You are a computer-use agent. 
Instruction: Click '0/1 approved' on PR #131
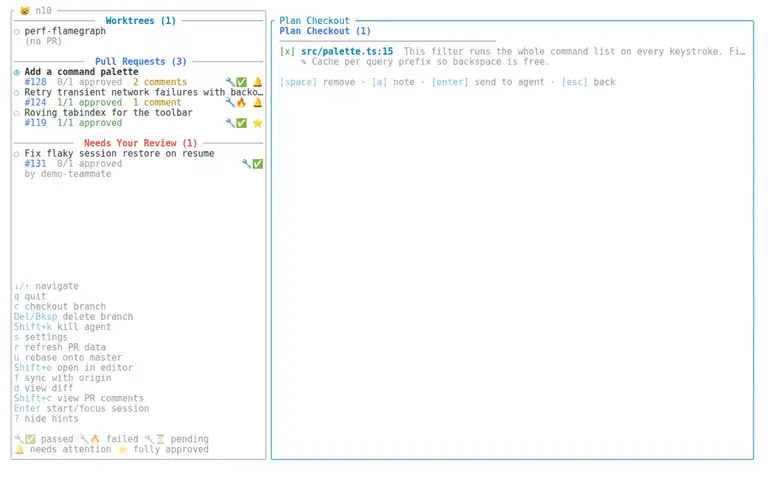pyautogui.click(x=89, y=164)
